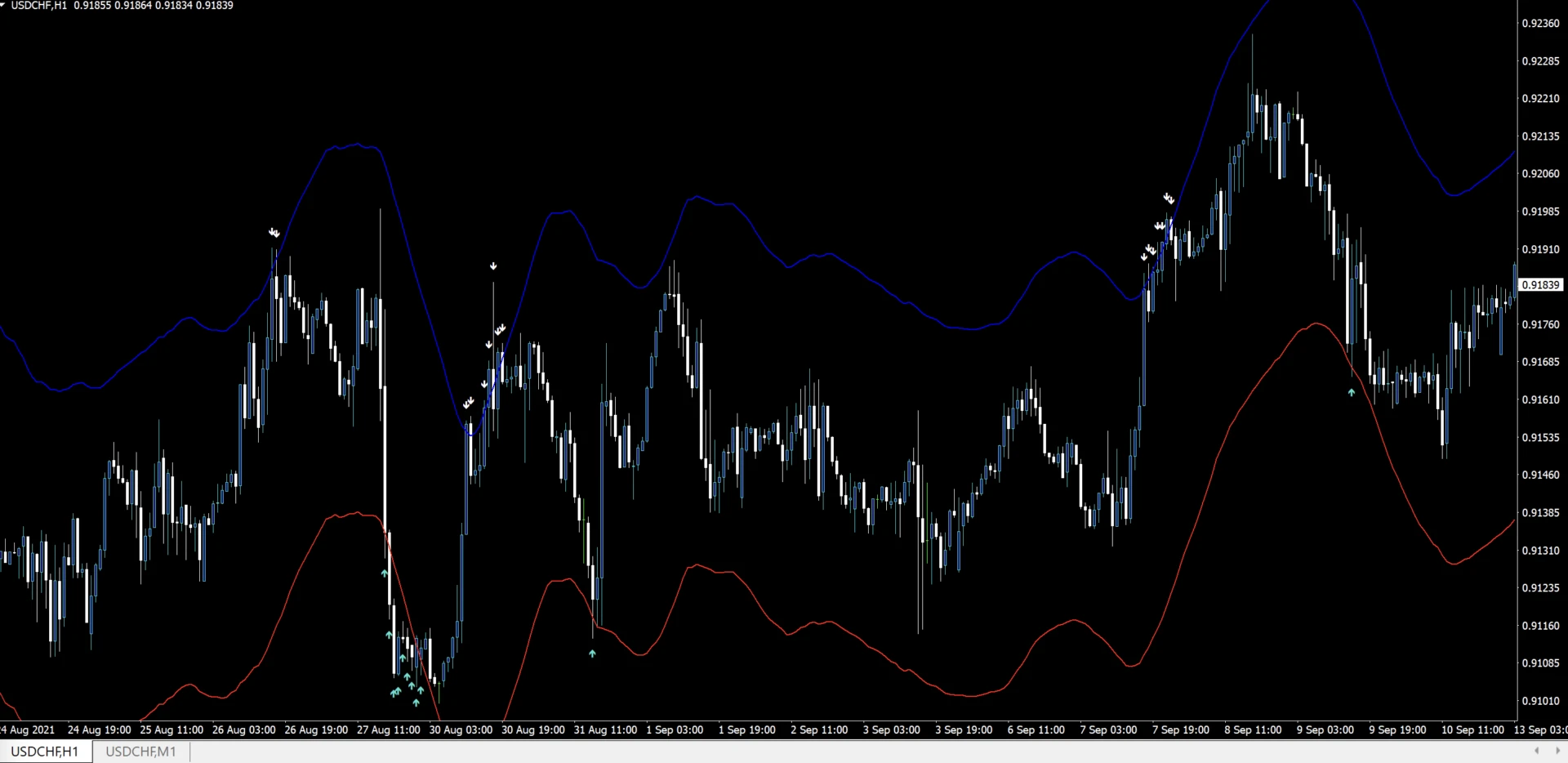Click the lowest cyan buy arrow near 27 Aug
Screen dimensions: 1568x763
(x=416, y=703)
